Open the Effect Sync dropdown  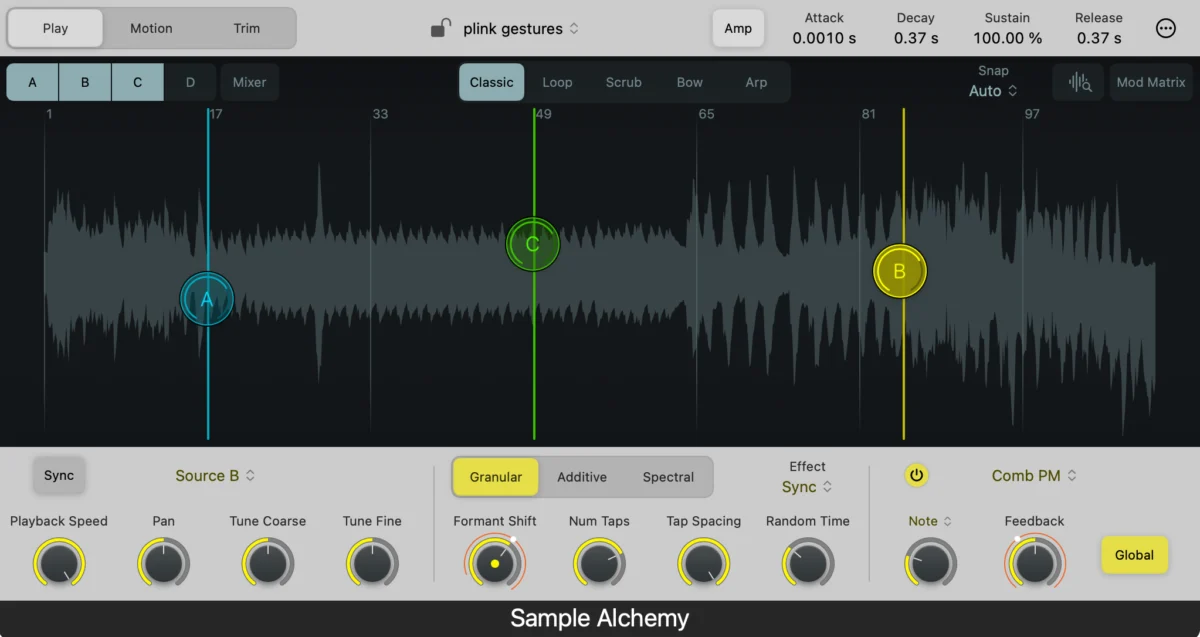806,487
